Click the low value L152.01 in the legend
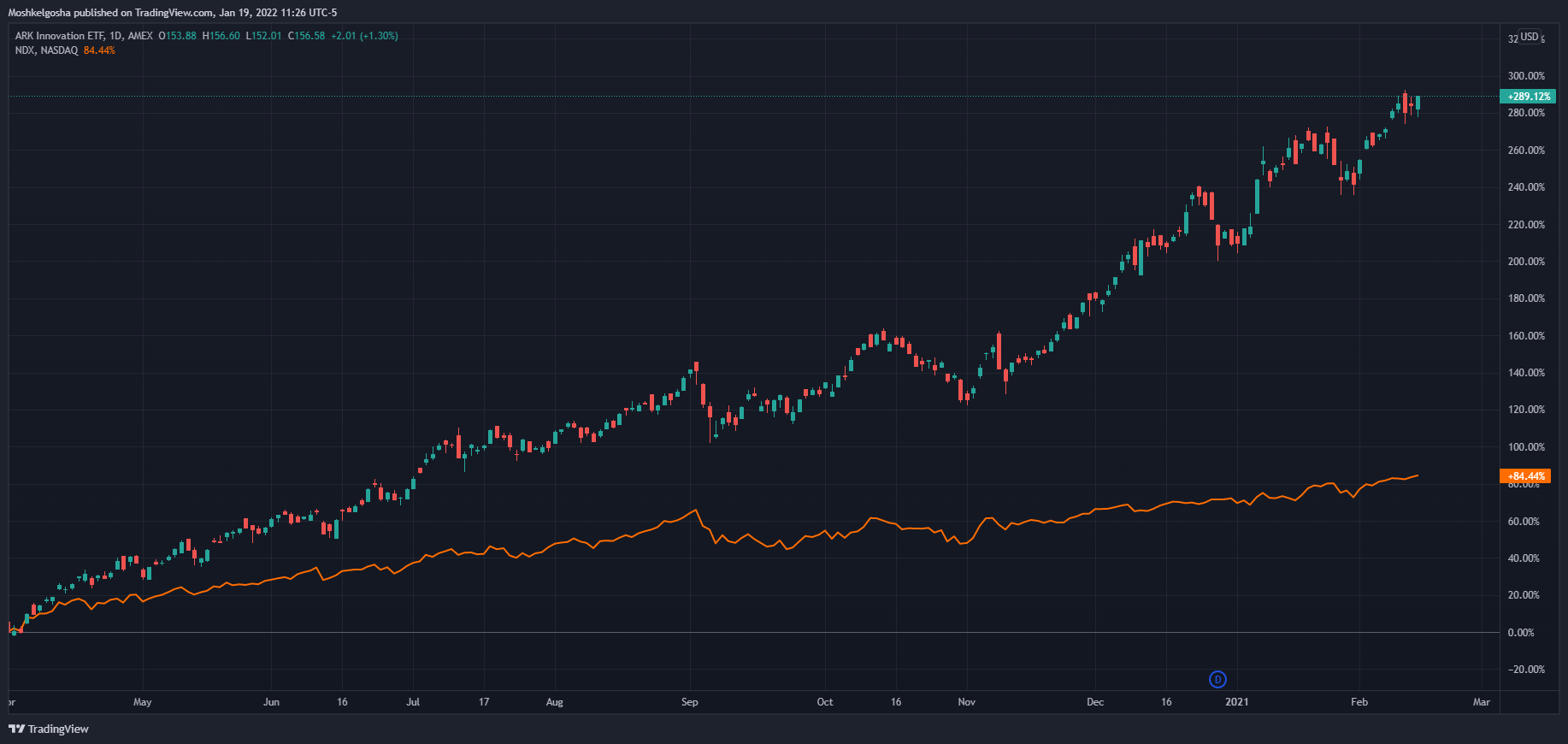 [263, 36]
